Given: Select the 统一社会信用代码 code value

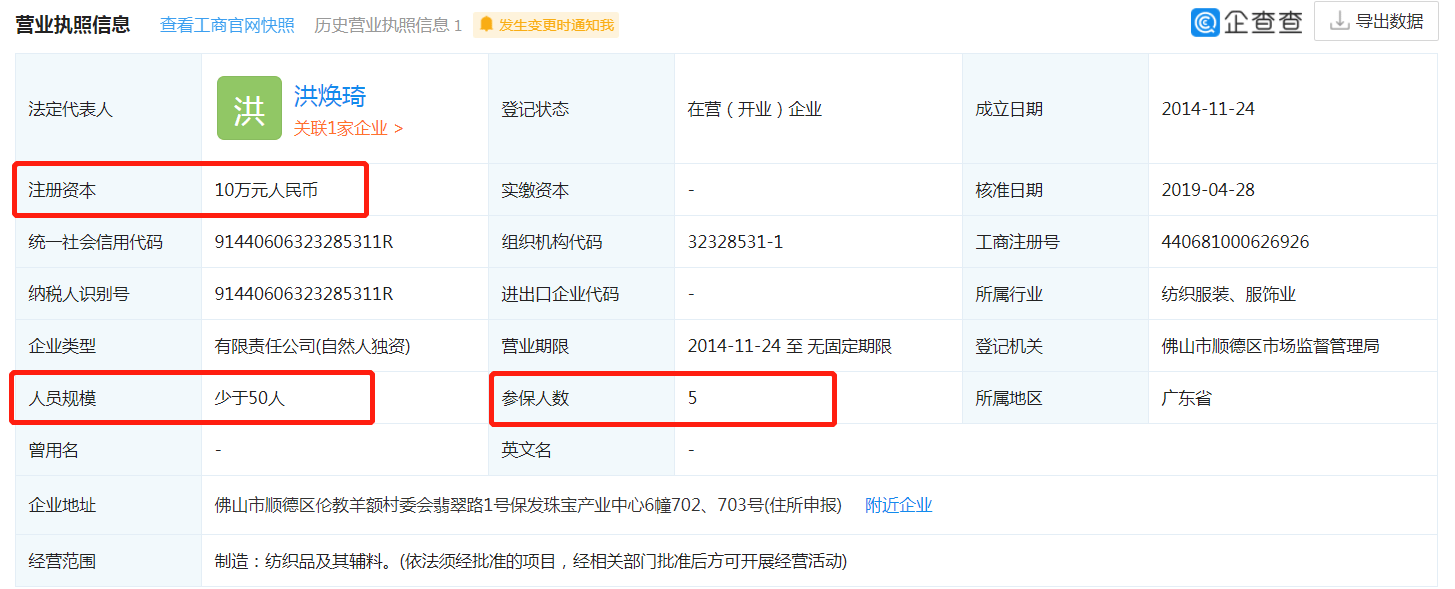Looking at the screenshot, I should (x=304, y=242).
